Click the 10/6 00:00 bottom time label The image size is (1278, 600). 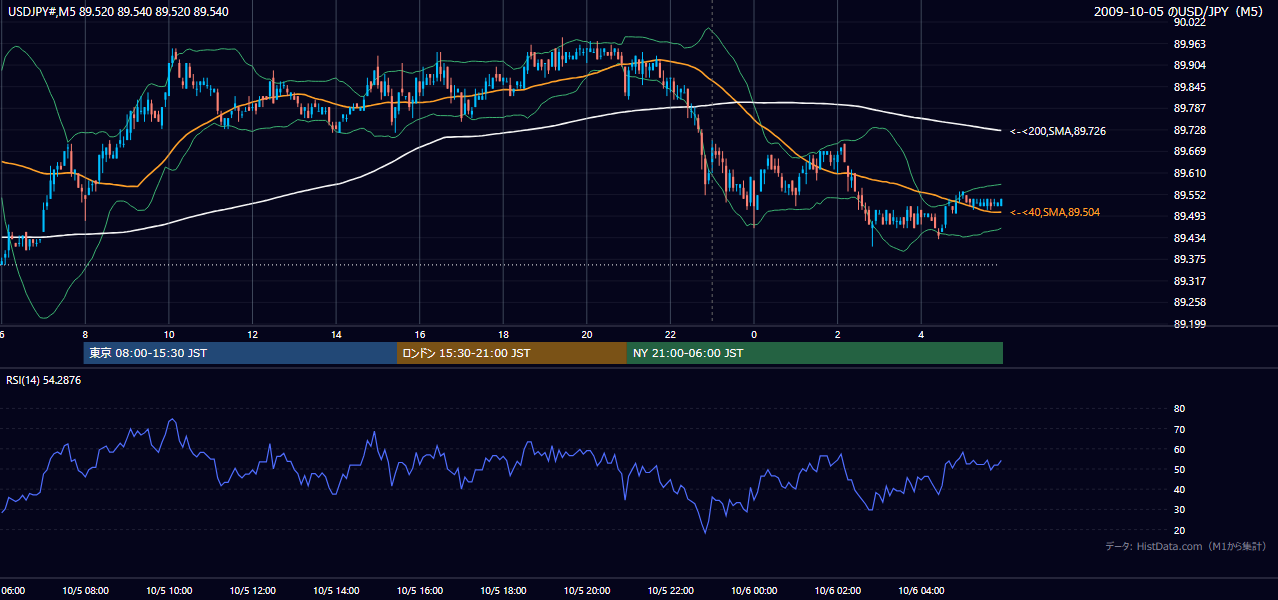click(754, 590)
